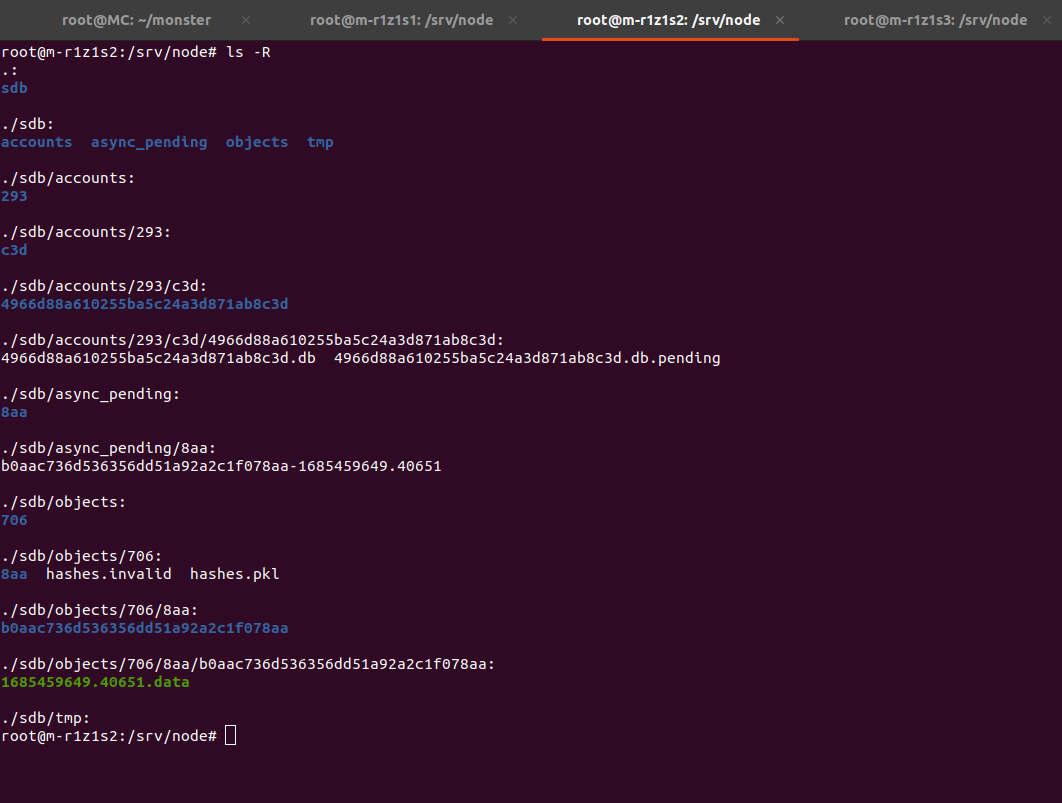Screen dimensions: 1062x803
Task: Click the .db.pending file name
Action: point(527,358)
